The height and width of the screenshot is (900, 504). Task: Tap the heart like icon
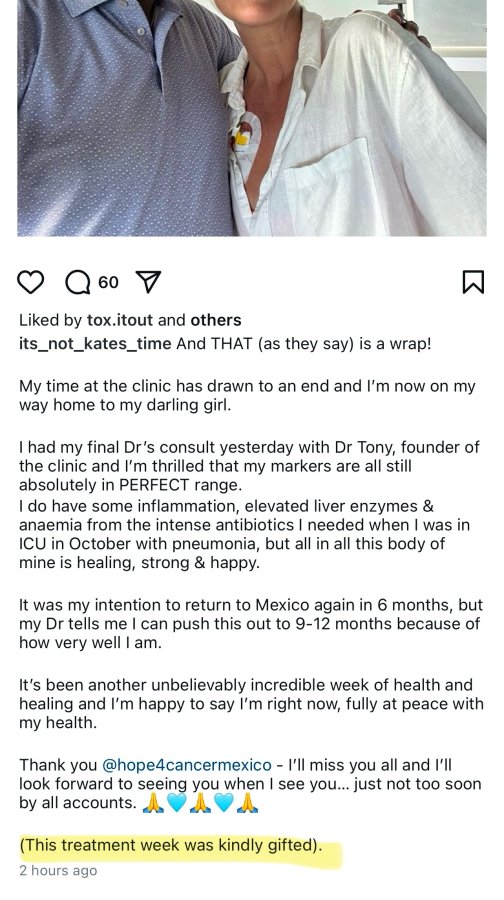30,282
